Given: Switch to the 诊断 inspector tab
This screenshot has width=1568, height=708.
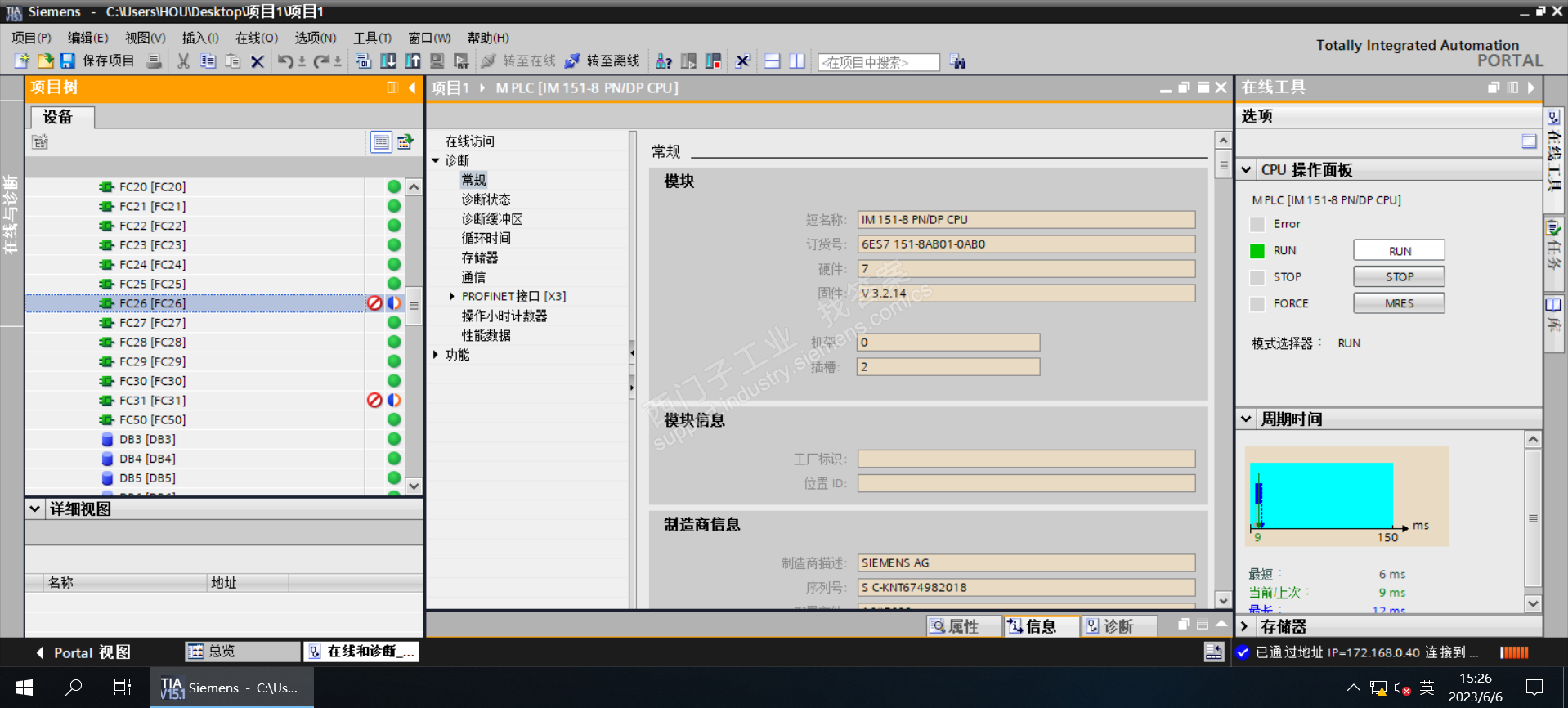Looking at the screenshot, I should pos(1118,626).
